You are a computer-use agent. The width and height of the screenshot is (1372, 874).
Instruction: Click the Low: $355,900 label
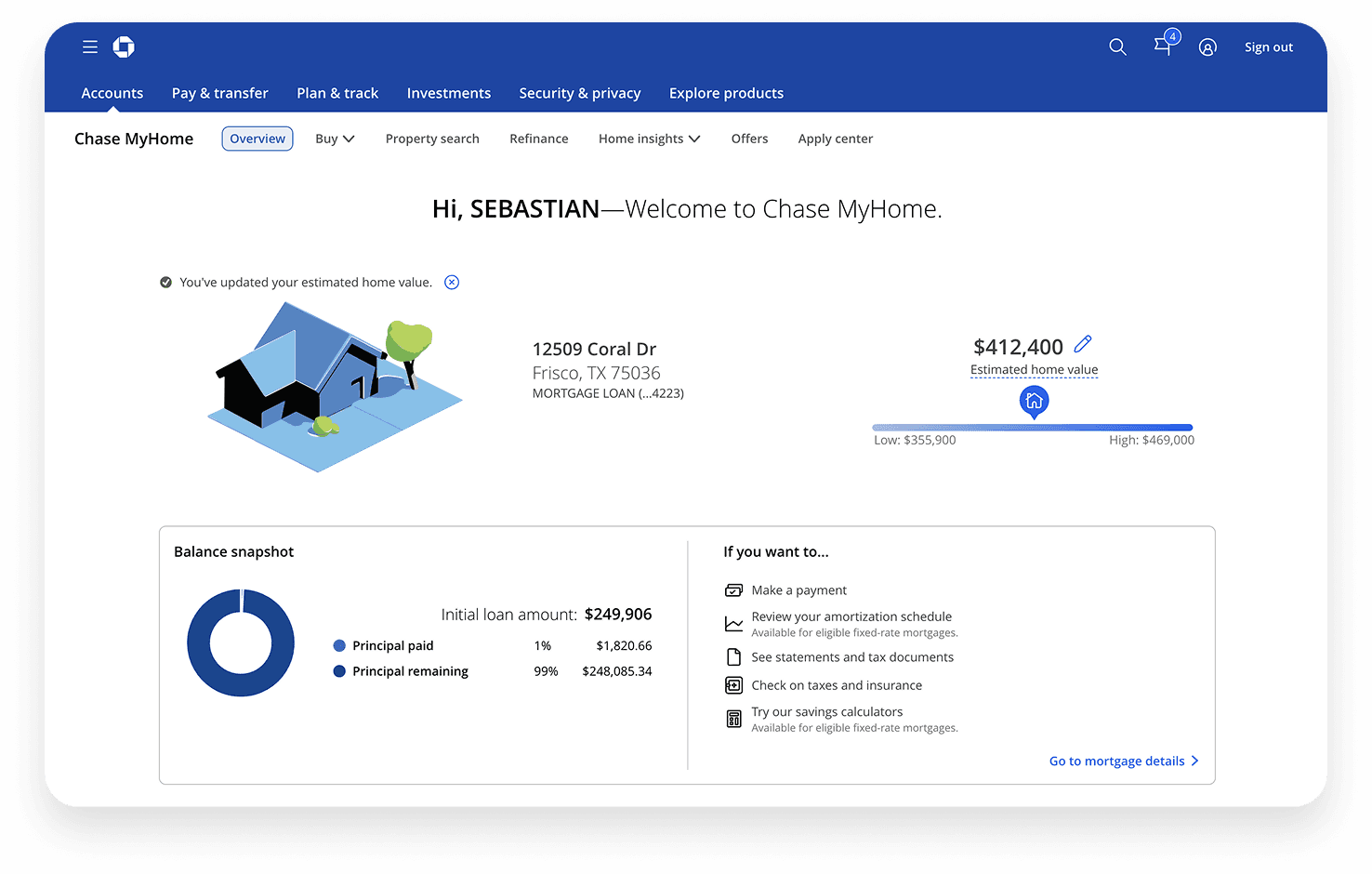[x=915, y=441]
